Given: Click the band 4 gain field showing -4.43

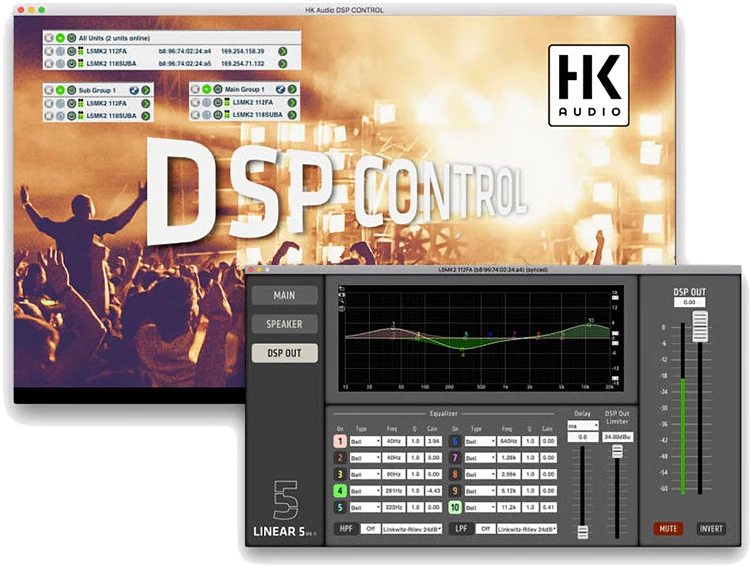Looking at the screenshot, I should coord(433,491).
